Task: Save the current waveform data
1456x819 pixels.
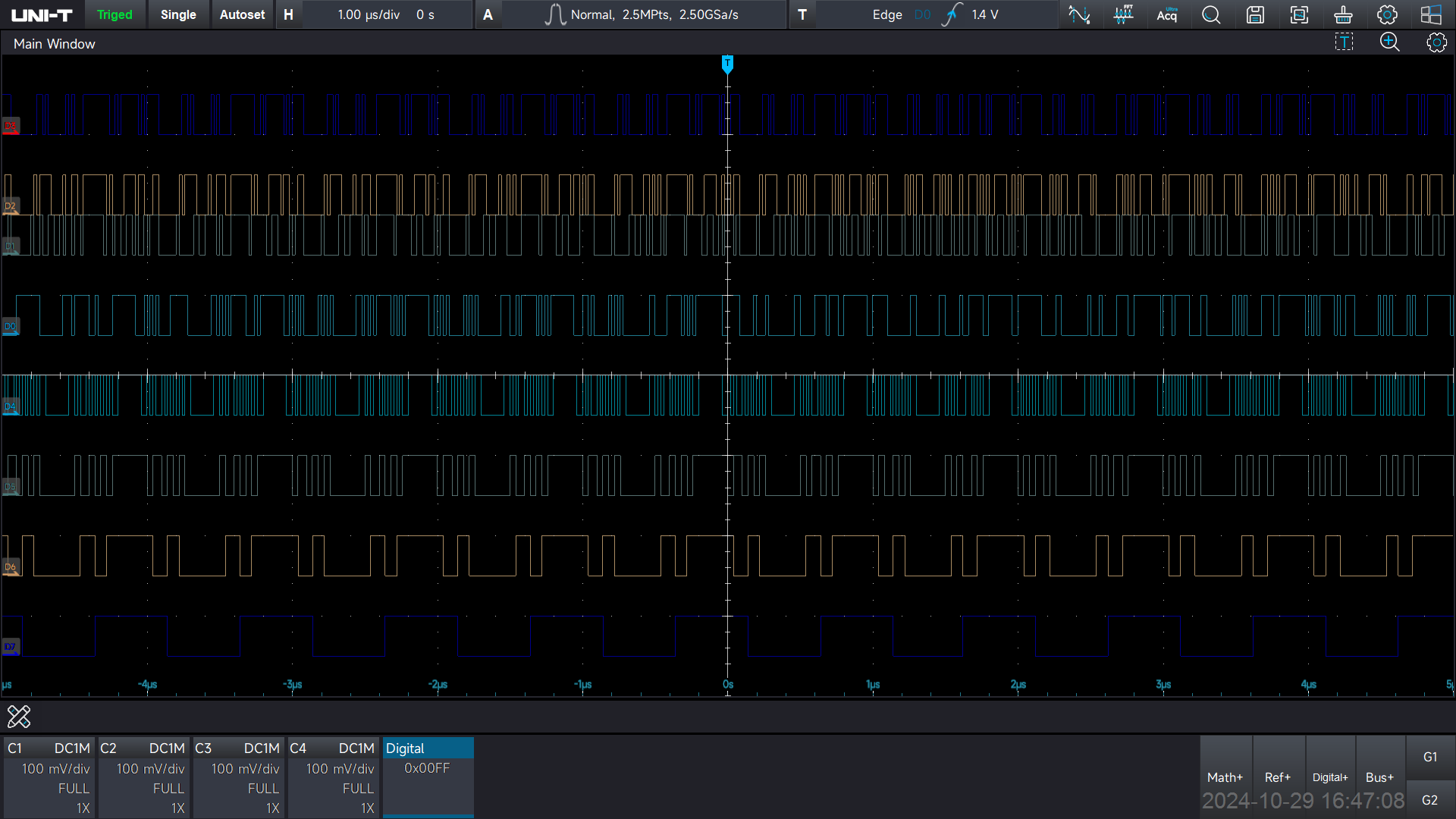Action: (x=1255, y=14)
